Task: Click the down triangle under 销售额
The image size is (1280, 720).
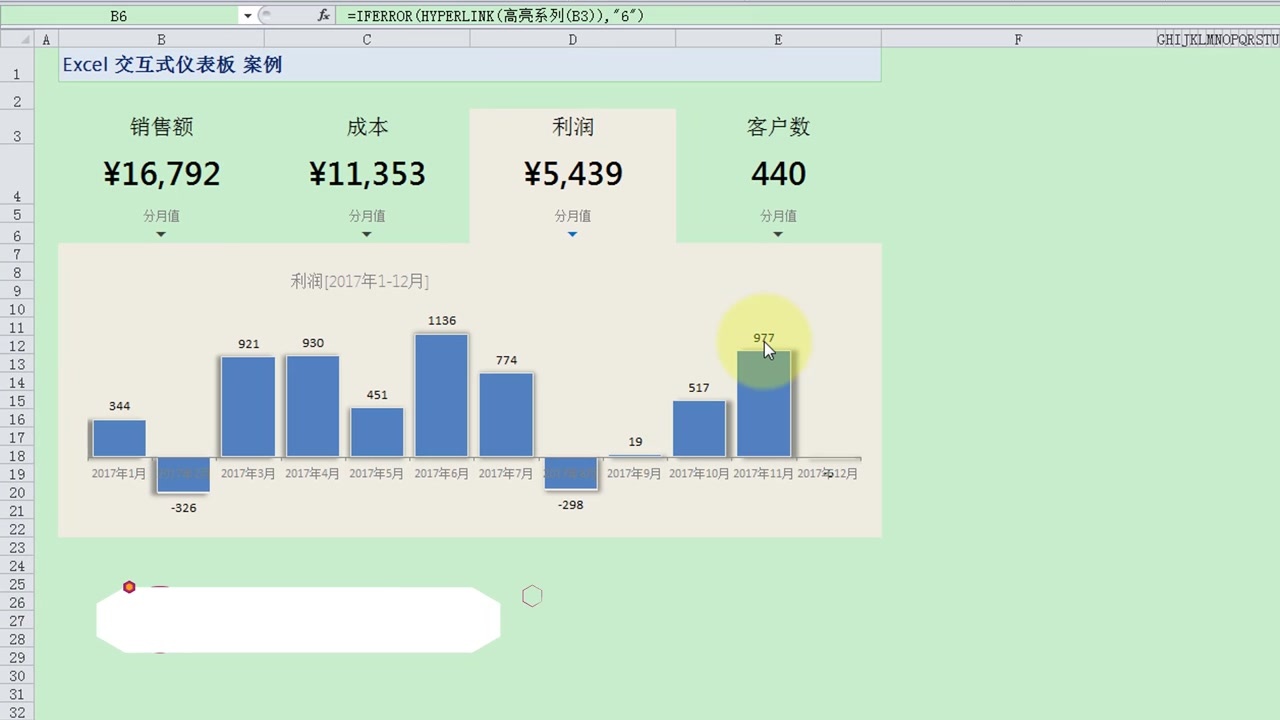Action: click(161, 234)
